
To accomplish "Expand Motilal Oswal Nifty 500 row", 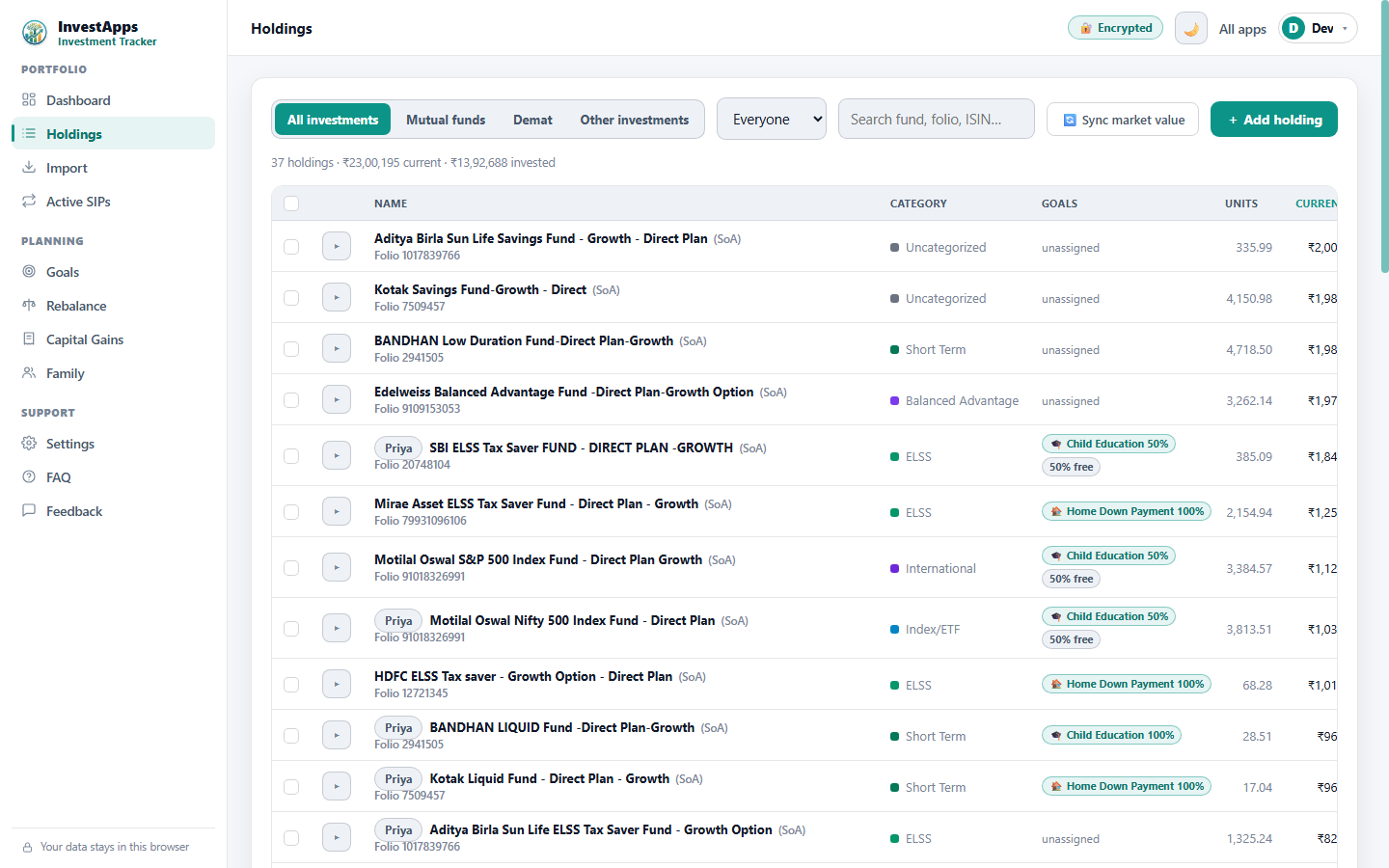I will (x=337, y=629).
